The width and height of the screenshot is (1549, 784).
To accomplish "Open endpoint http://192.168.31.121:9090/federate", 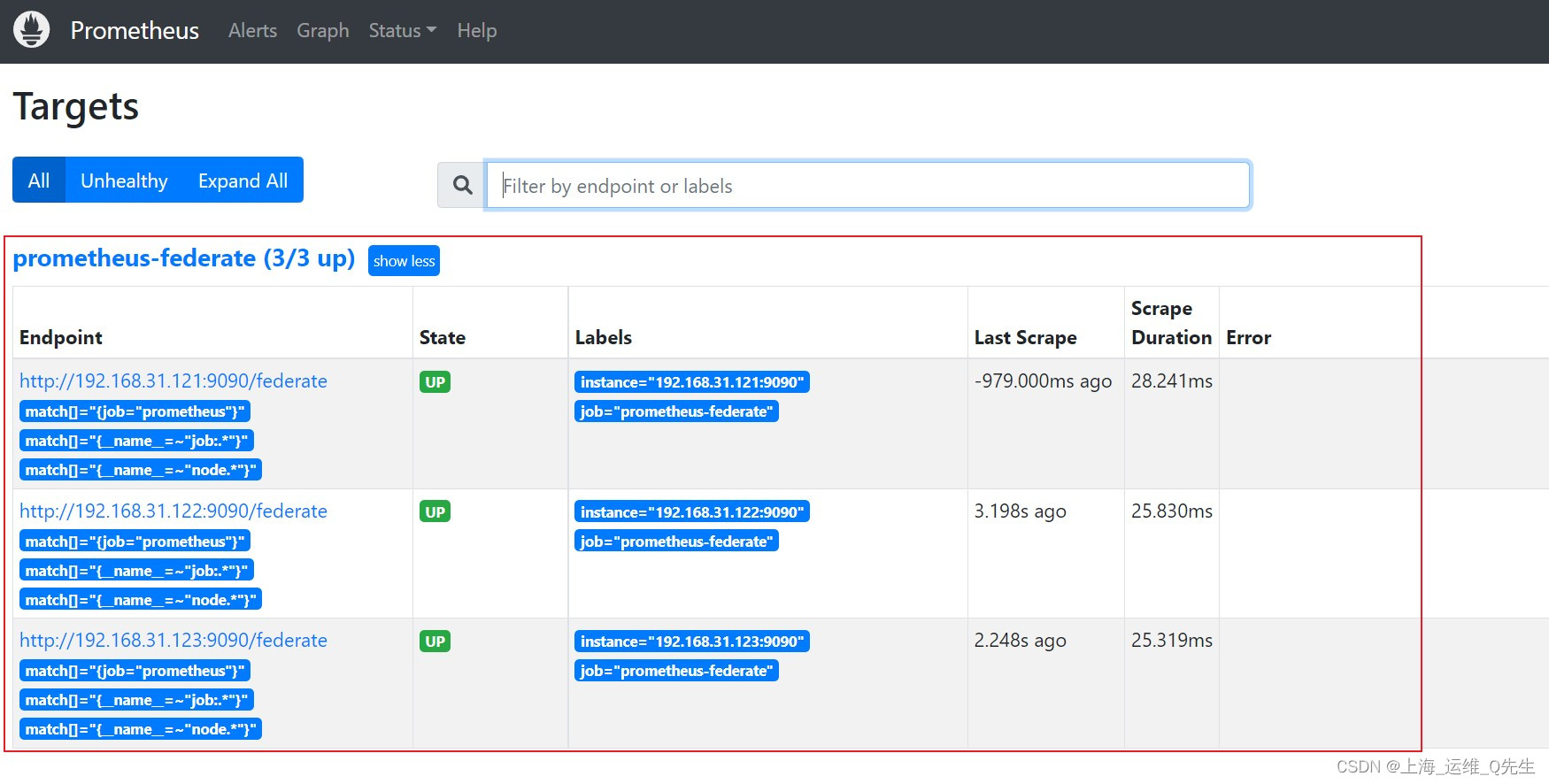I will pyautogui.click(x=173, y=381).
